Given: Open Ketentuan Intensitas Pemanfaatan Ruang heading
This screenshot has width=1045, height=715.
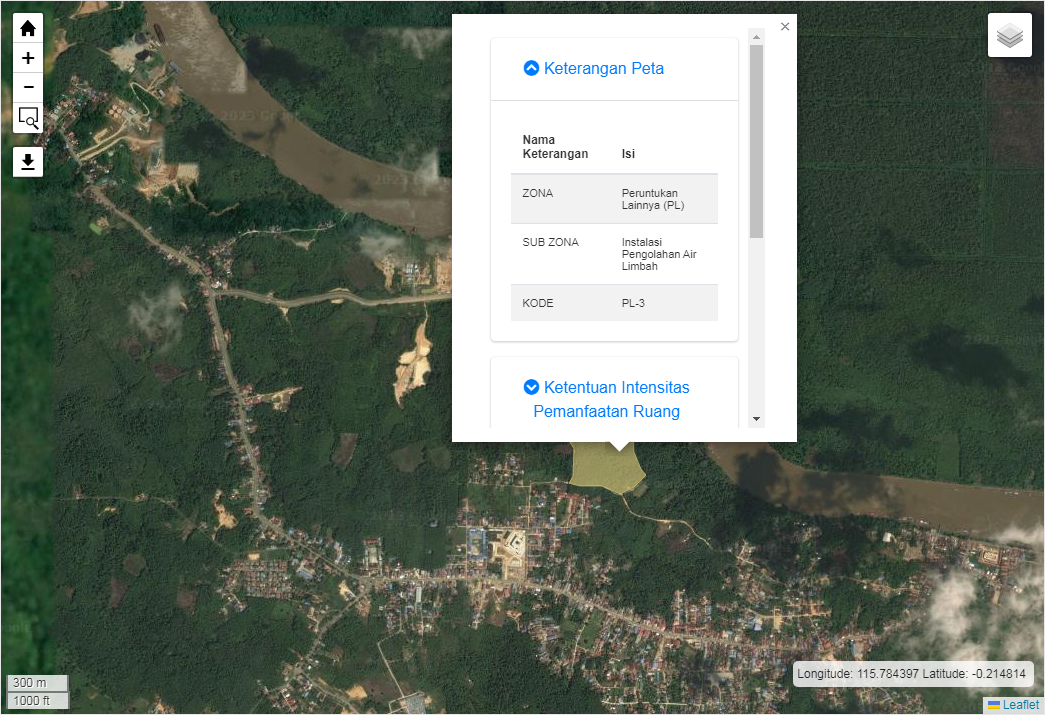Looking at the screenshot, I should pyautogui.click(x=616, y=399).
